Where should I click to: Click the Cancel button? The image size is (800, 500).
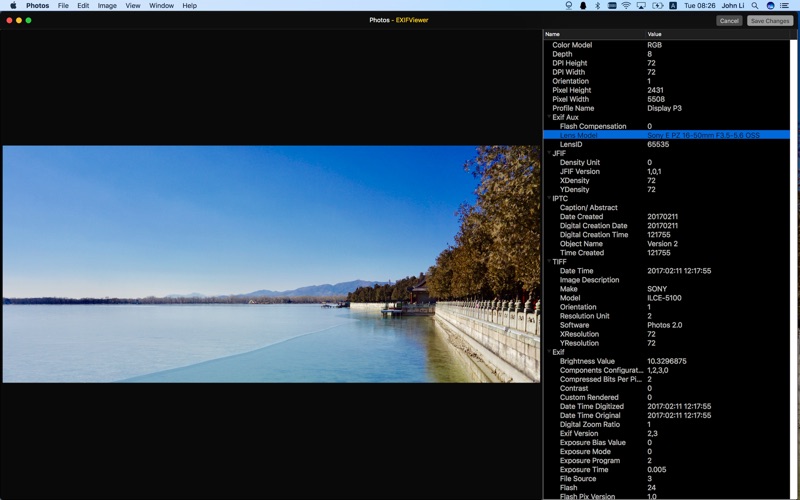pyautogui.click(x=729, y=20)
